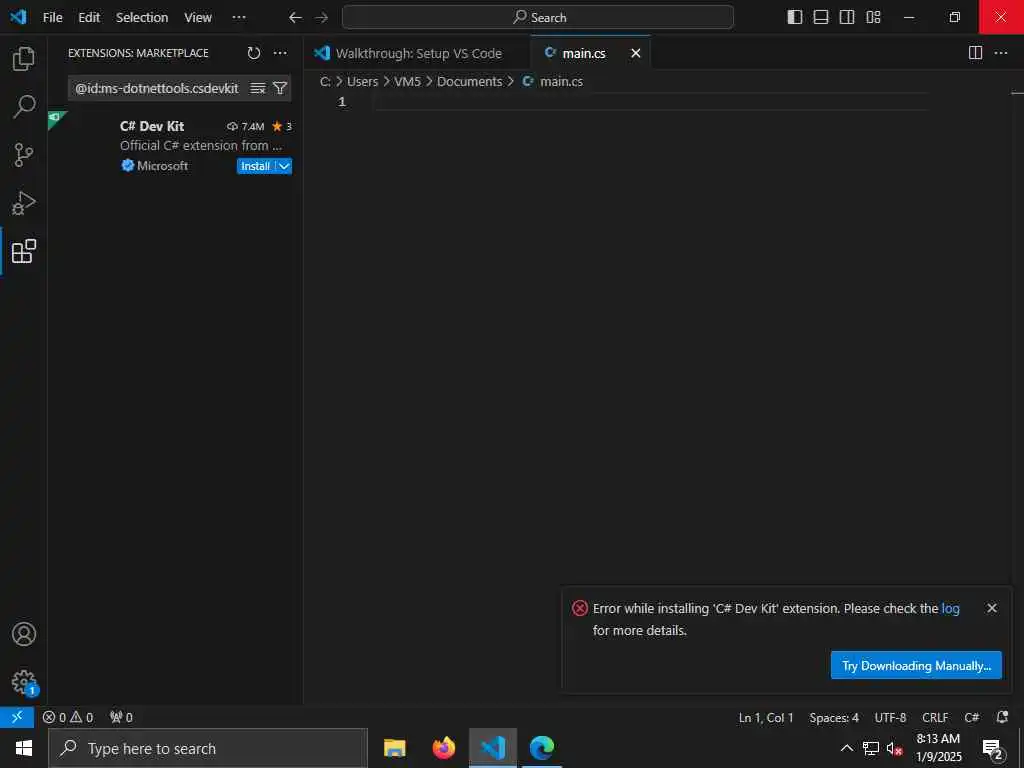Open the View menu
1024x768 pixels.
coord(198,18)
